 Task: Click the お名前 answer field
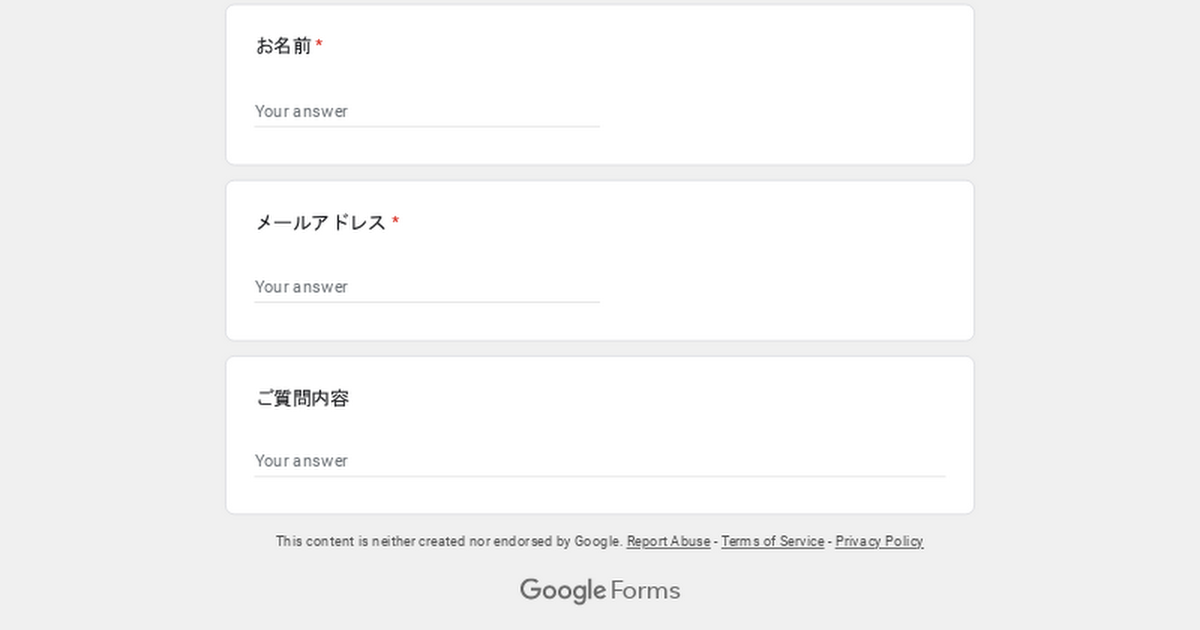click(x=427, y=111)
